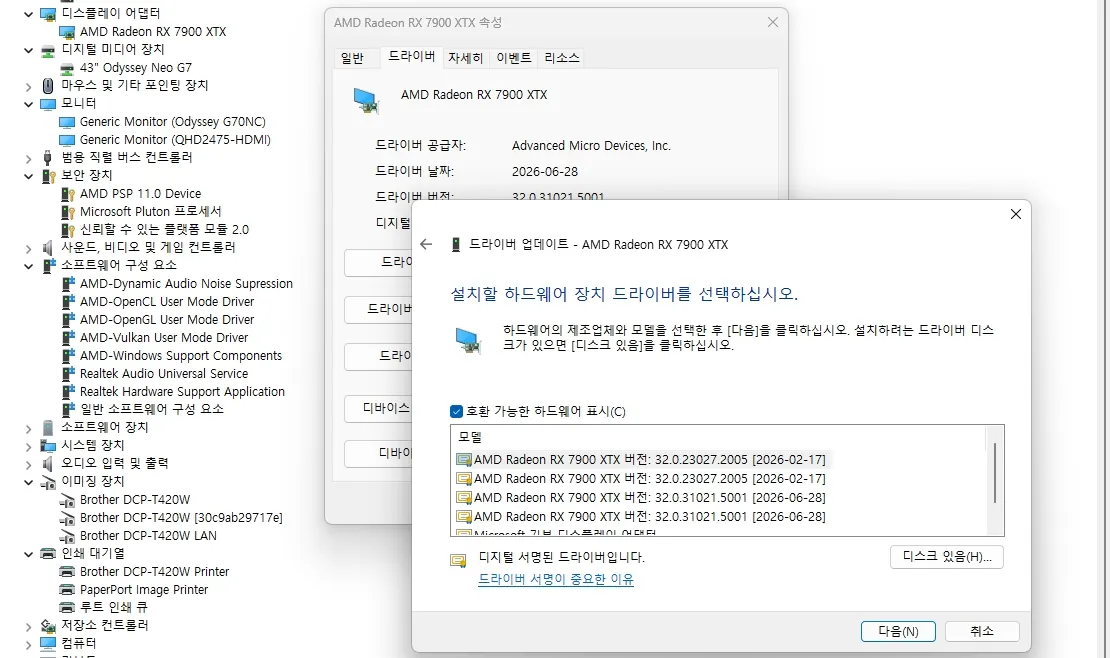The height and width of the screenshot is (658, 1110).
Task: Switch to the 일반 tab in properties
Action: (x=353, y=58)
